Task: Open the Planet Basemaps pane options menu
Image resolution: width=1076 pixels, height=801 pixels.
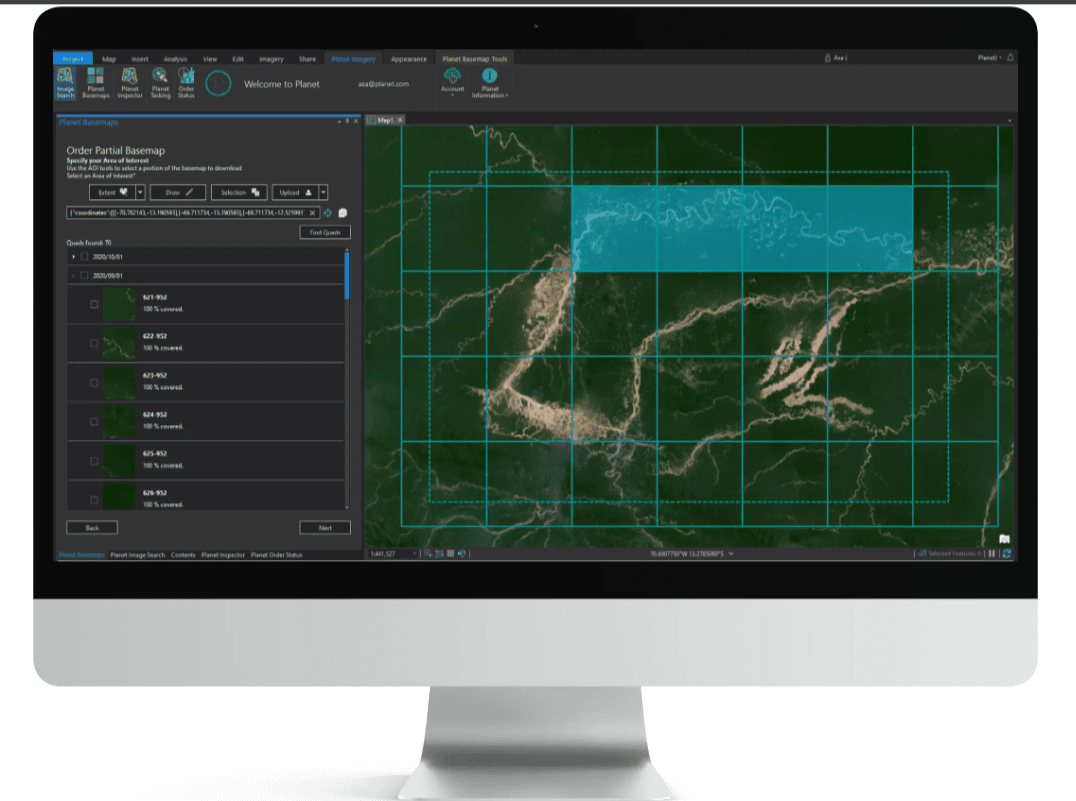Action: 339,121
